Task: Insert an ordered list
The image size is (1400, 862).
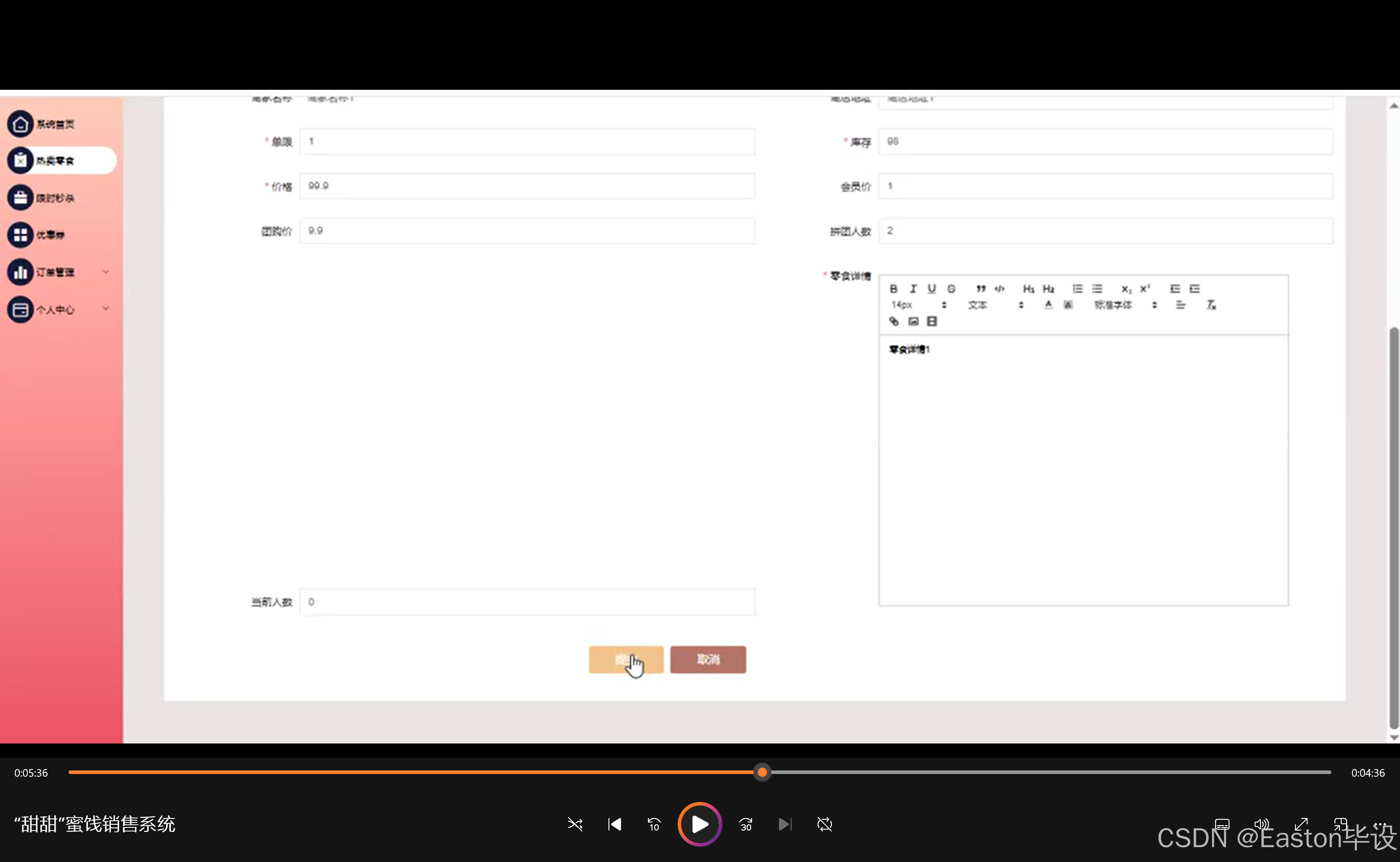Action: click(x=1077, y=289)
